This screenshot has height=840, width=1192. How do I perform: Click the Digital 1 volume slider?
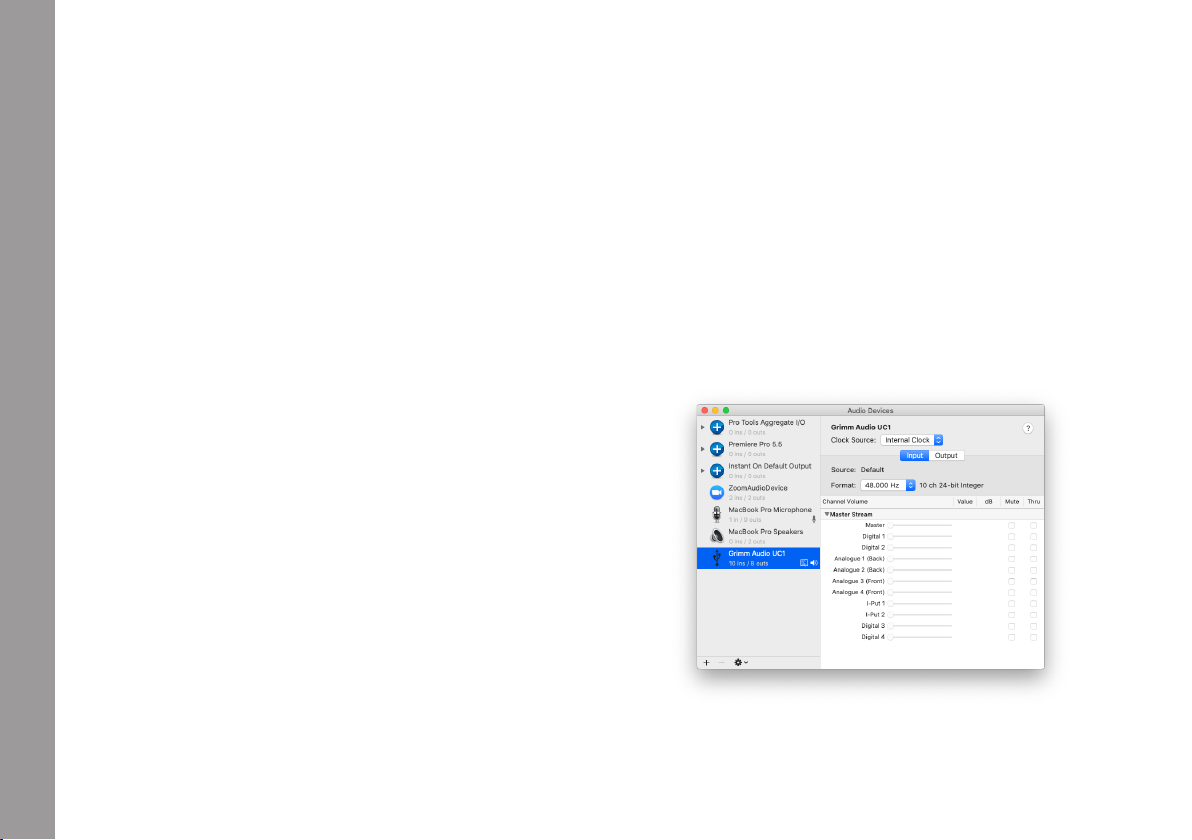(x=920, y=537)
